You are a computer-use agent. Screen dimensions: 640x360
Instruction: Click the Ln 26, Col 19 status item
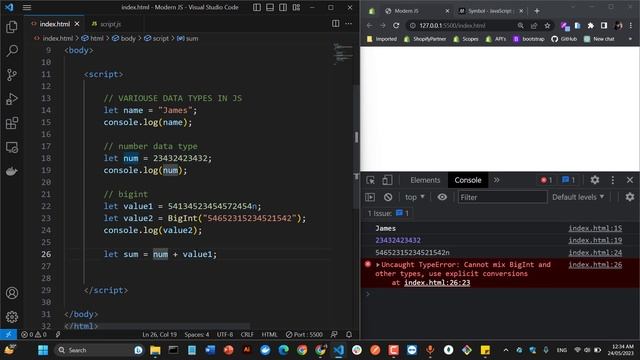[x=160, y=335]
